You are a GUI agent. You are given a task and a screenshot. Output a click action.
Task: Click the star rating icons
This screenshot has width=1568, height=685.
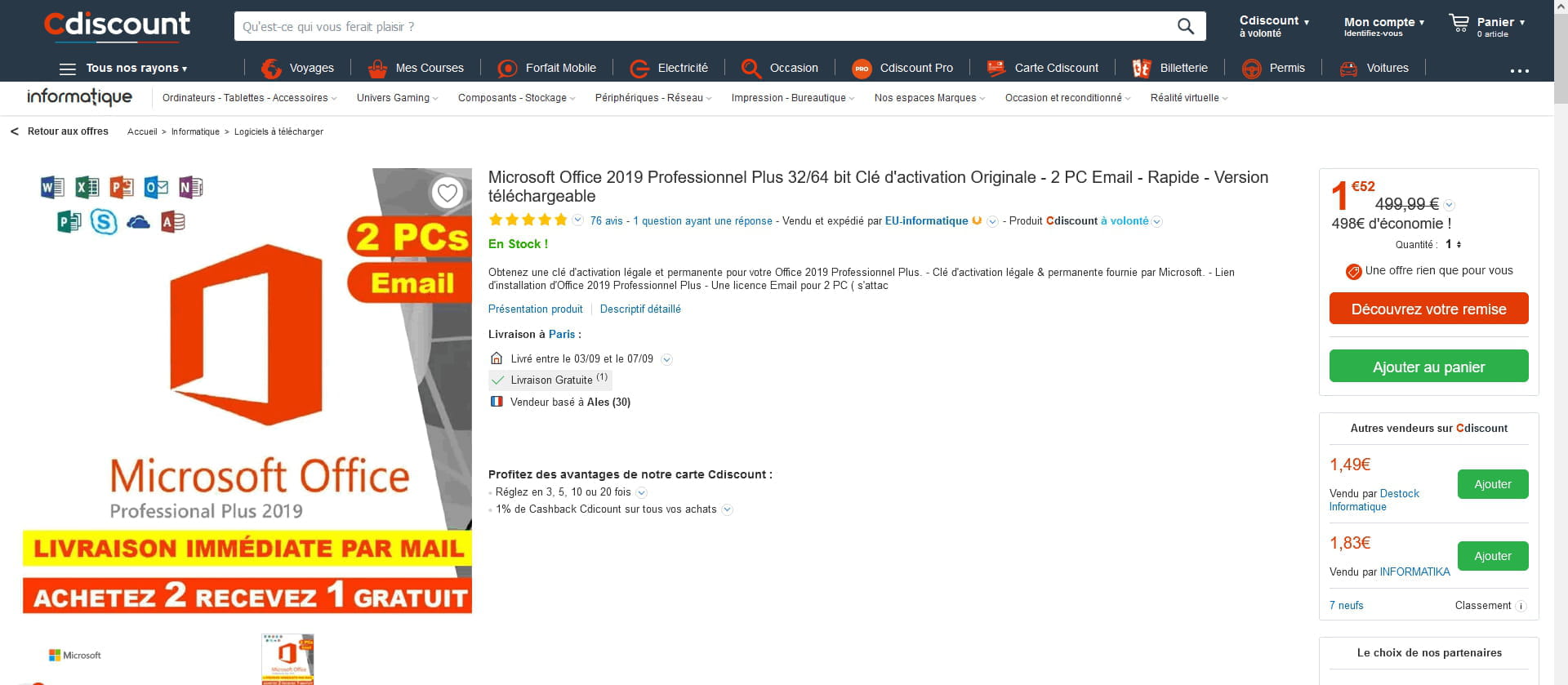coord(528,220)
